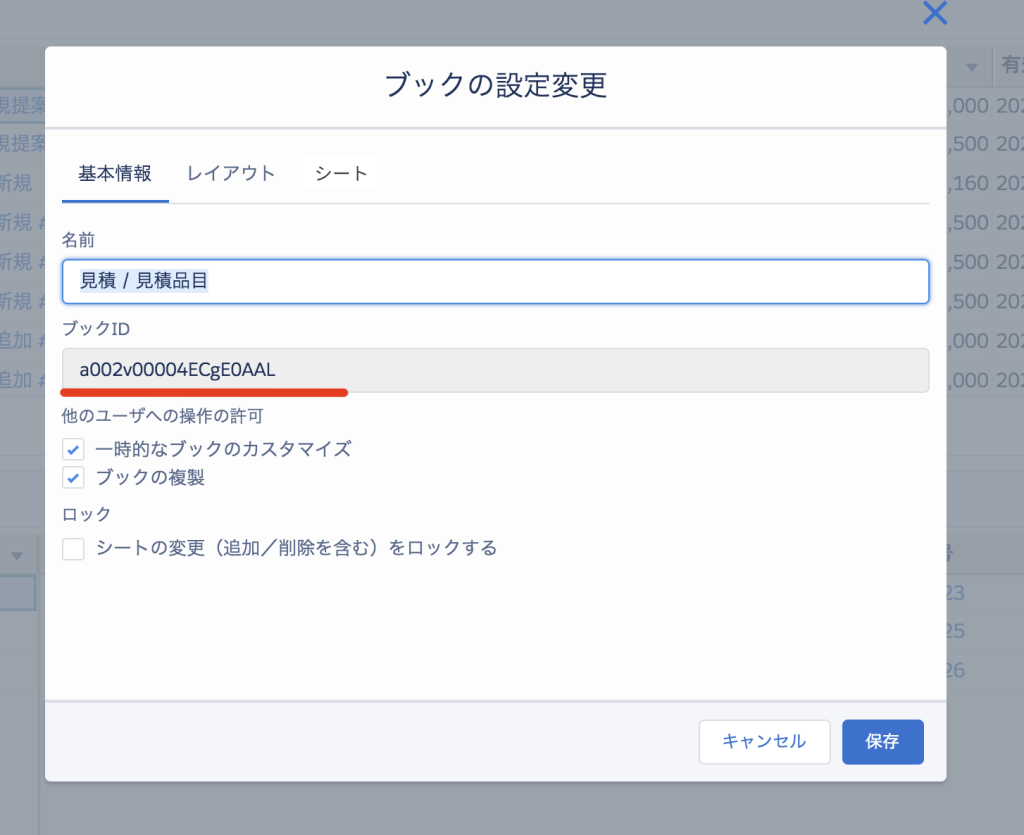Open the column dropdown arrow beside 有 header
Screen dimensions: 1024x835
(971, 67)
